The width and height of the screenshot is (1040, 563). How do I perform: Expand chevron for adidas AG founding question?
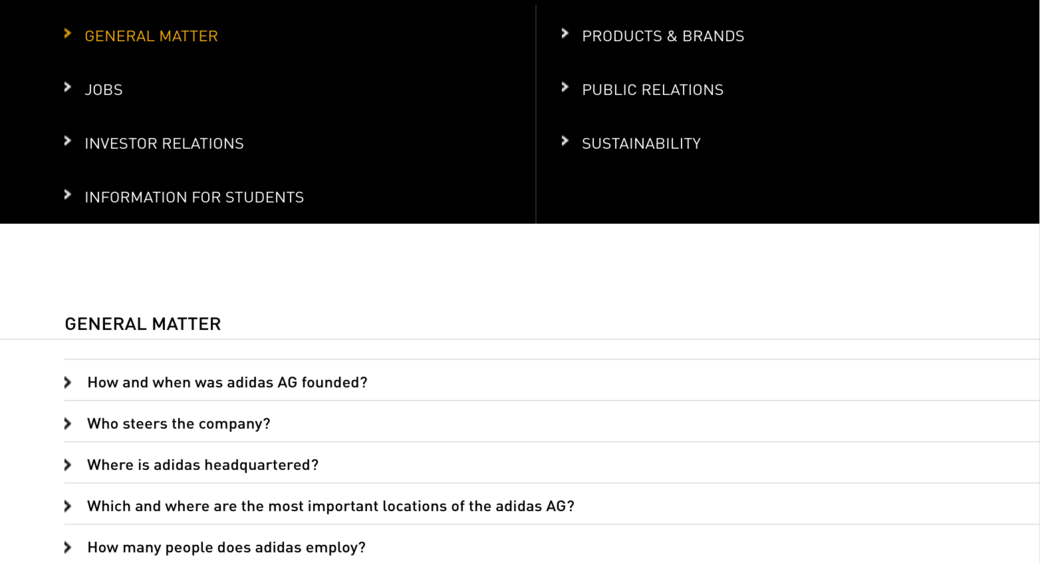tap(68, 383)
